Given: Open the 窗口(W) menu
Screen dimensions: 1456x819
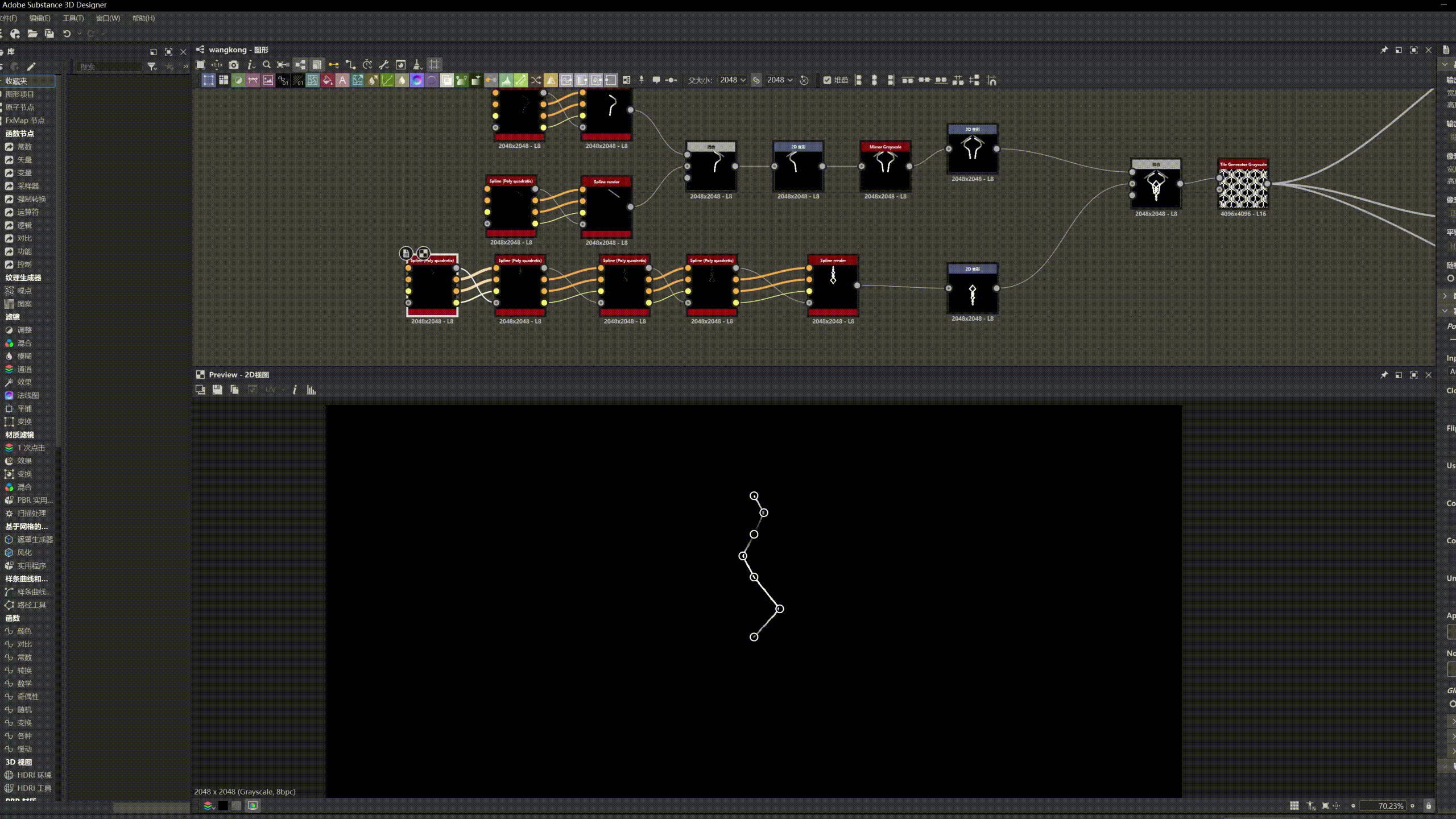Looking at the screenshot, I should (x=107, y=18).
